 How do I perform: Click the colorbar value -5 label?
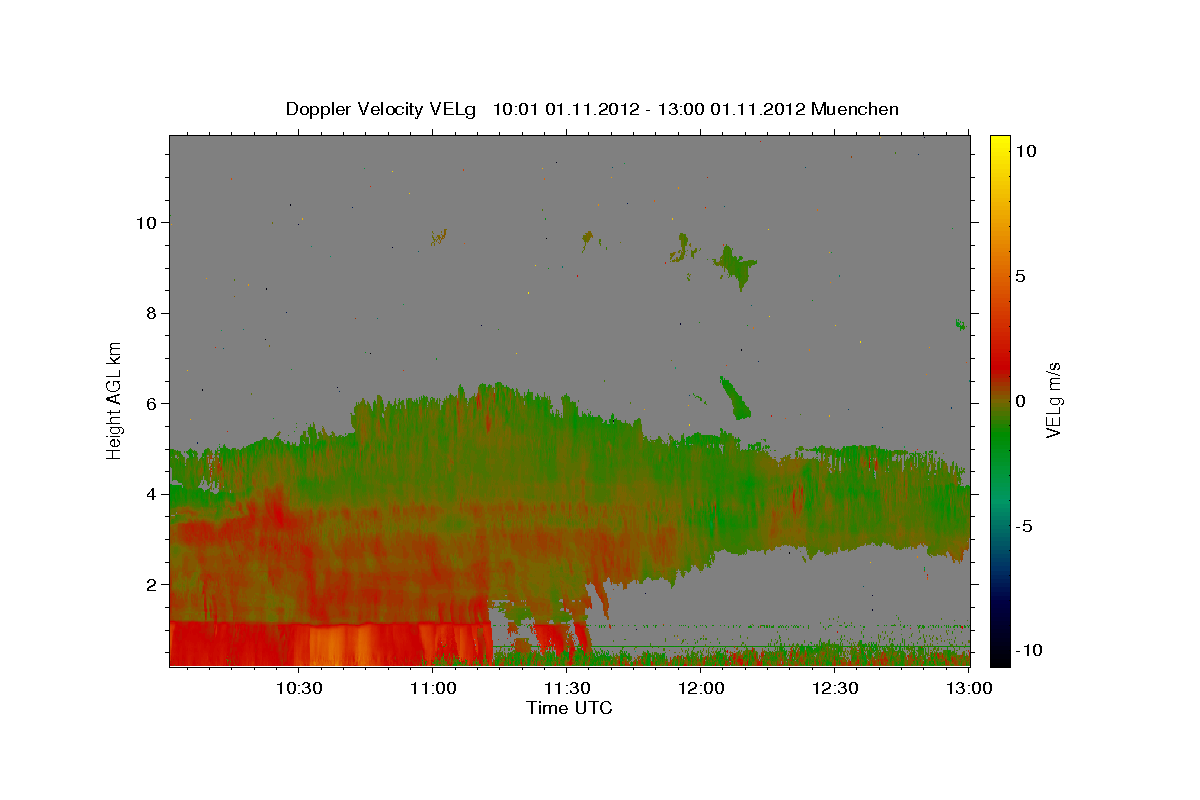coord(1024,525)
